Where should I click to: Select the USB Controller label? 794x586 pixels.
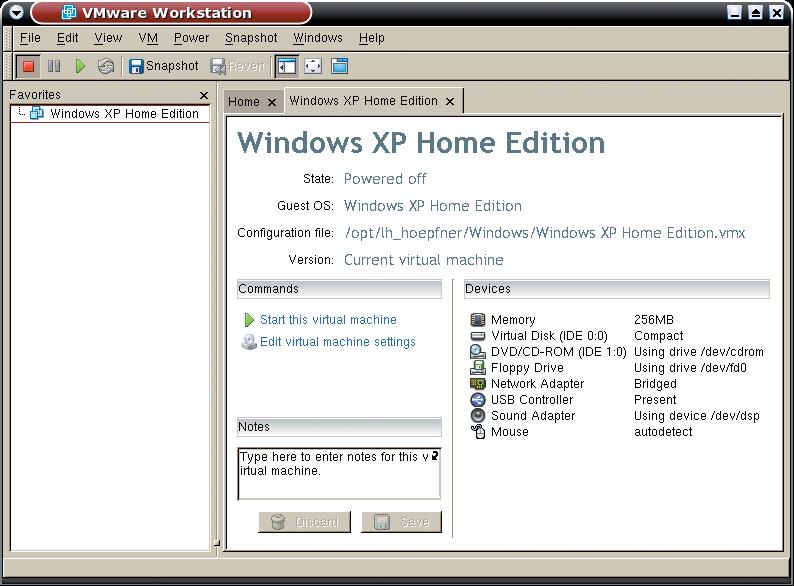pyautogui.click(x=532, y=400)
